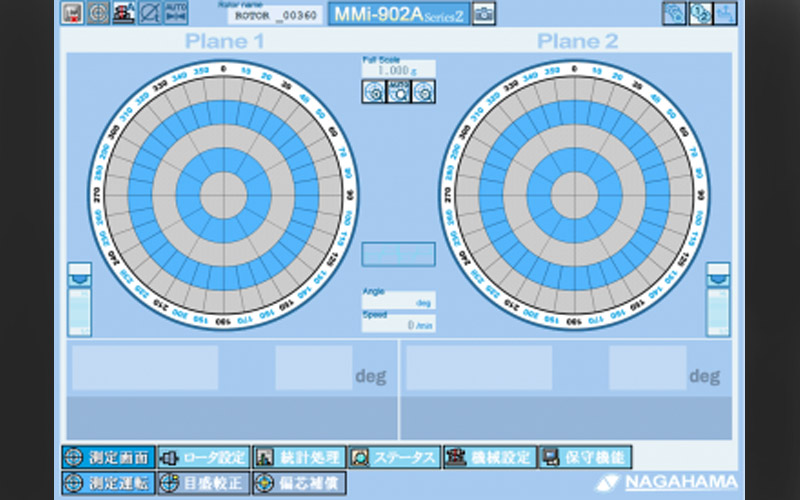Image resolution: width=800 pixels, height=500 pixels.
Task: Click the AUTO full scale icon
Action: [398, 92]
